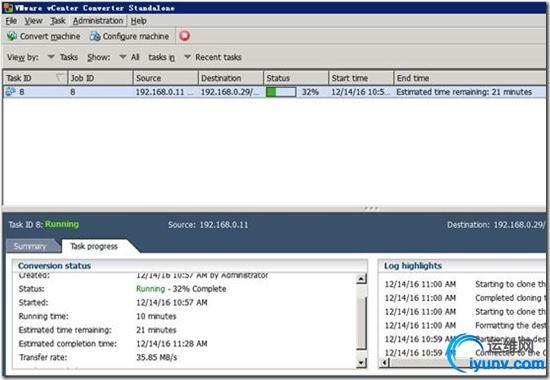Click the Task ID sort arrow indicator

click(60, 77)
